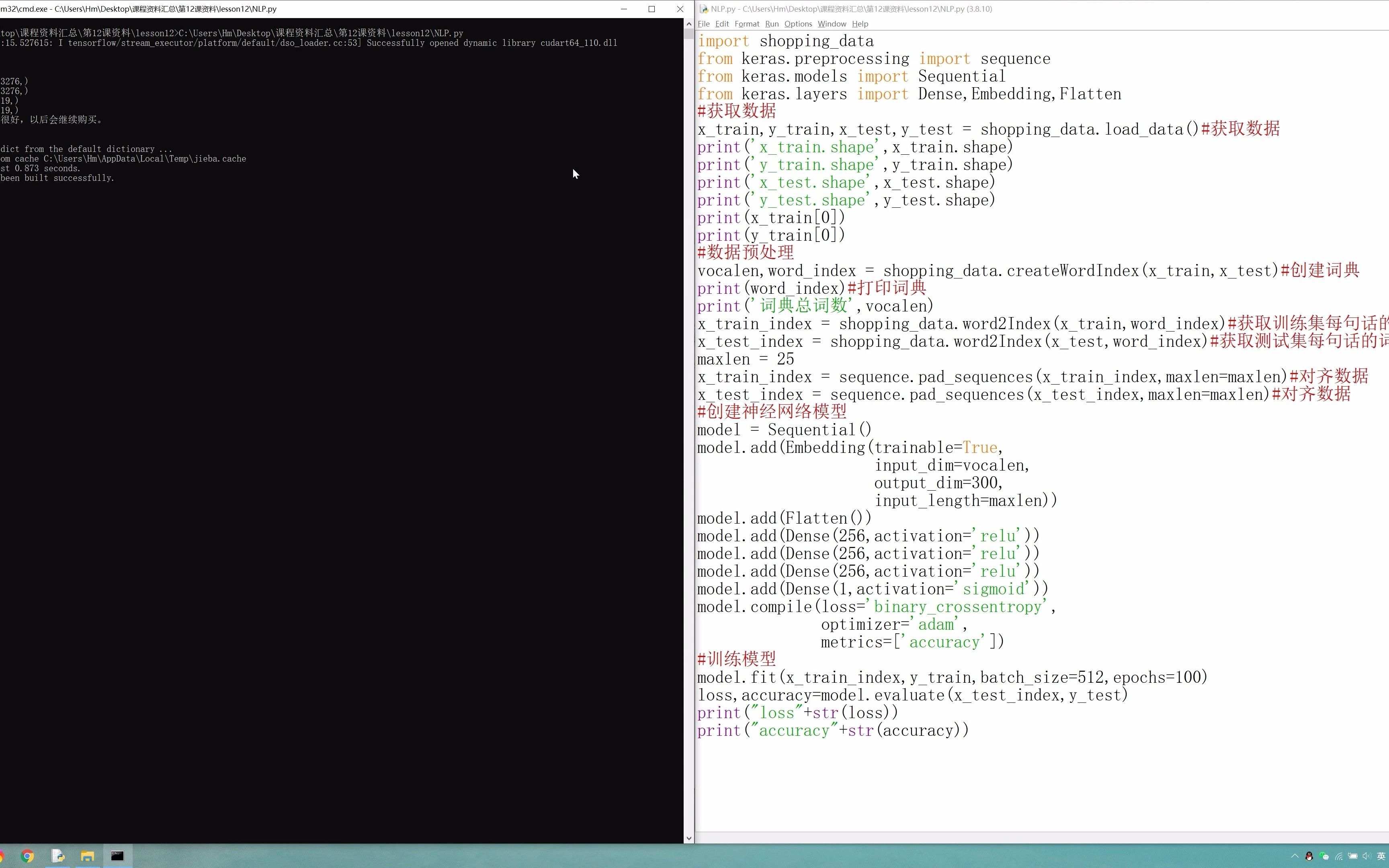Click the cmd scrollbar up arrow
The image size is (1389, 868).
(689, 24)
